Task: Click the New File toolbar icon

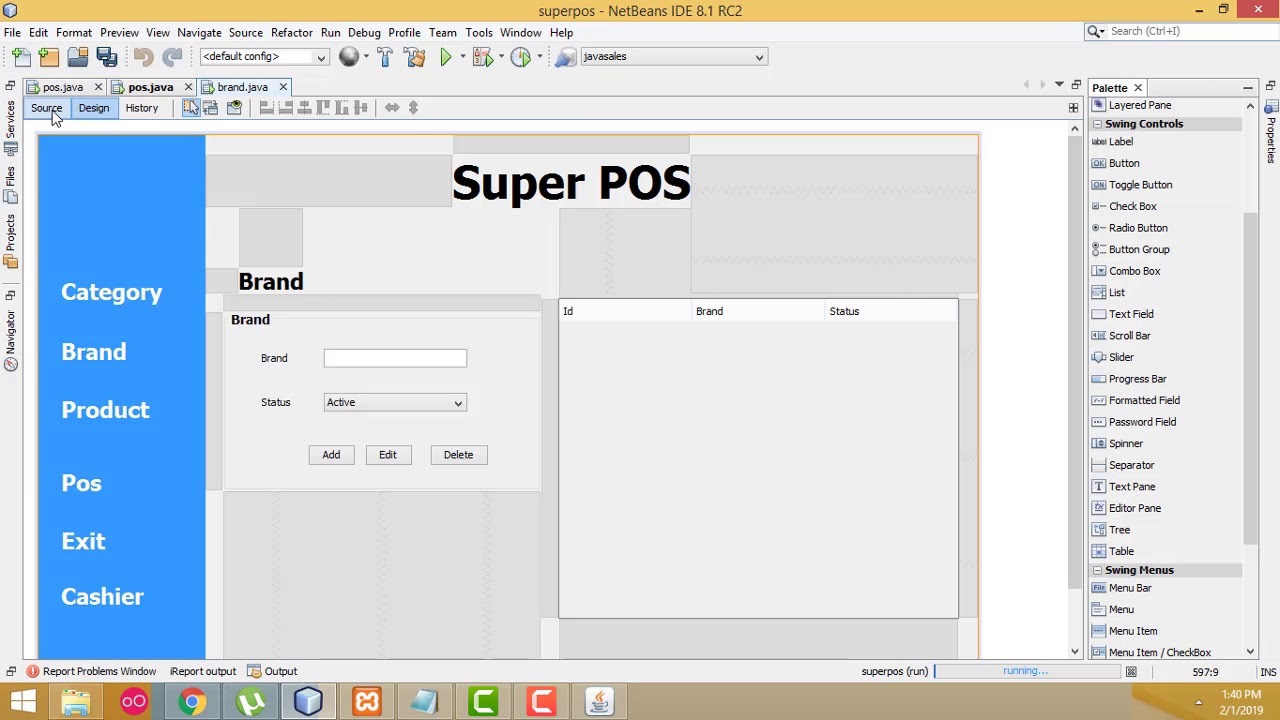Action: tap(21, 57)
